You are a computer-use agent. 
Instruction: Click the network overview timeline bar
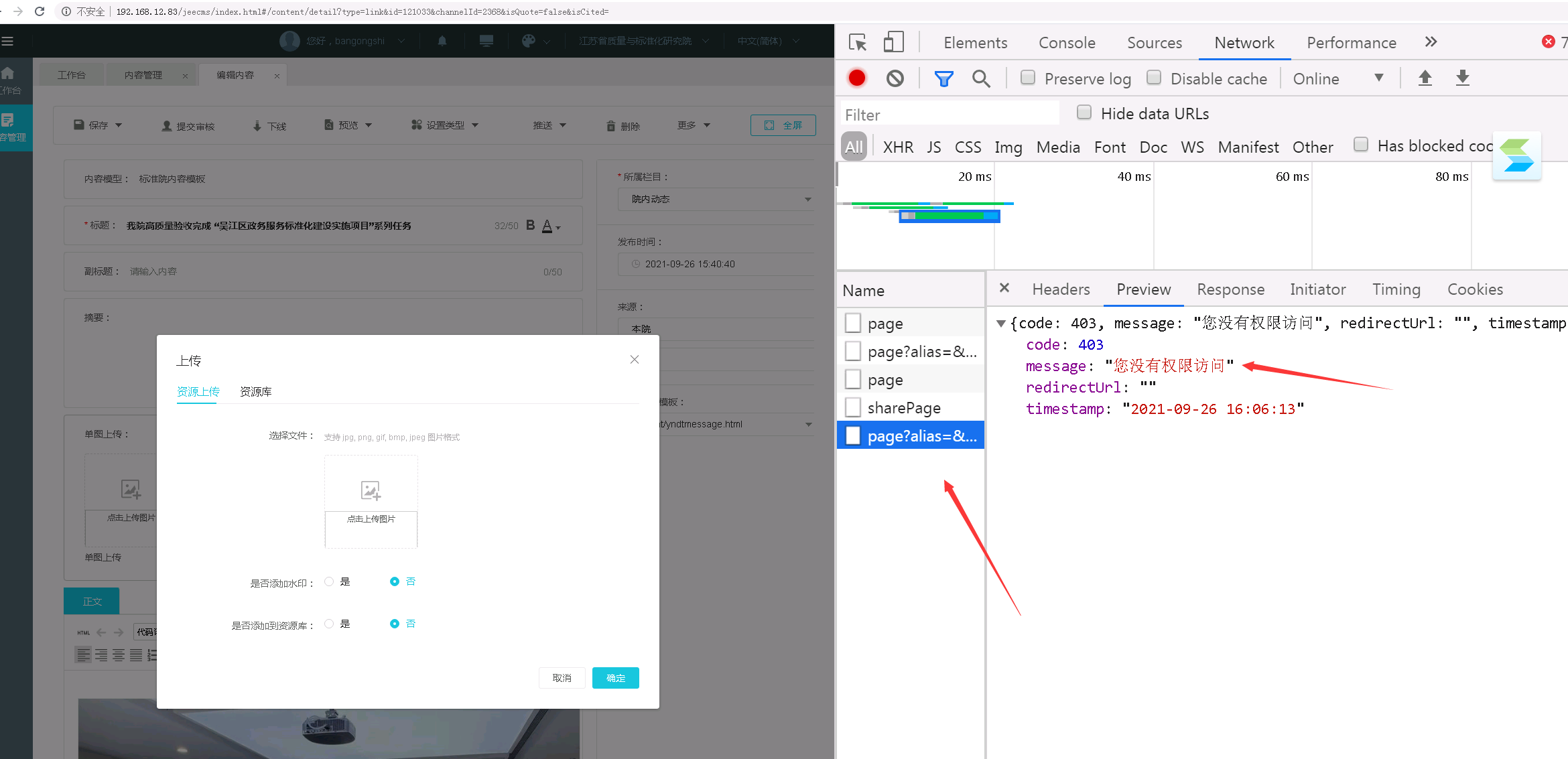coord(949,216)
